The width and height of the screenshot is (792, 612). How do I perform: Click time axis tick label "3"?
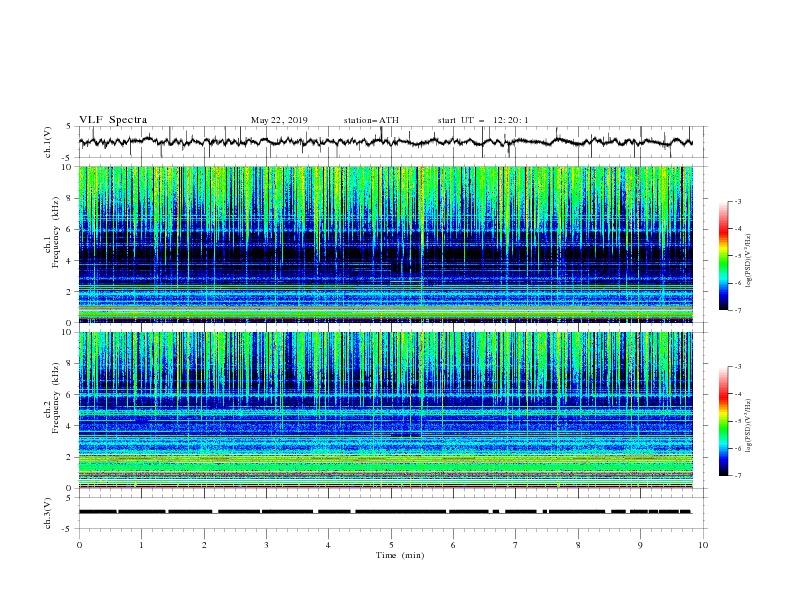[266, 545]
